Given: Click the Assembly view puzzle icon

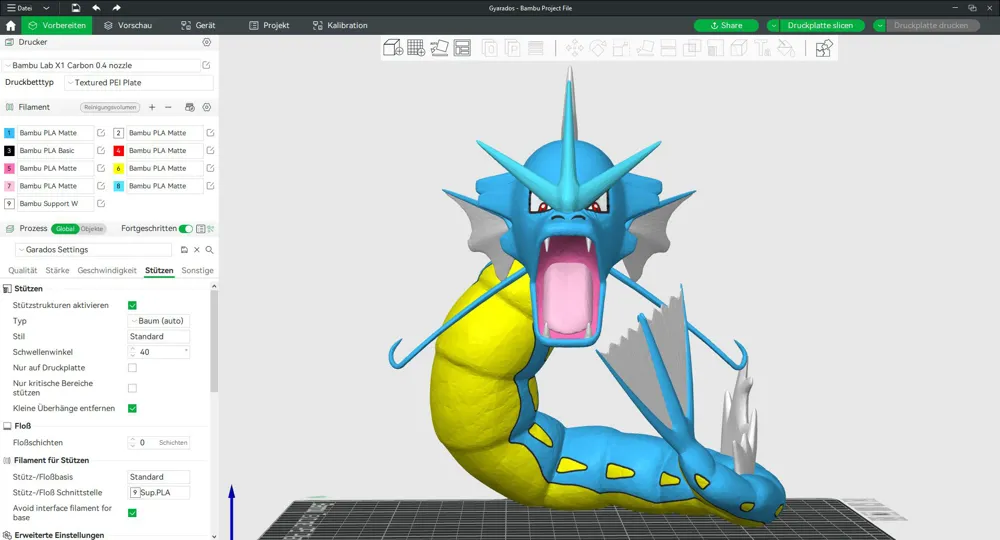Looking at the screenshot, I should [x=823, y=48].
